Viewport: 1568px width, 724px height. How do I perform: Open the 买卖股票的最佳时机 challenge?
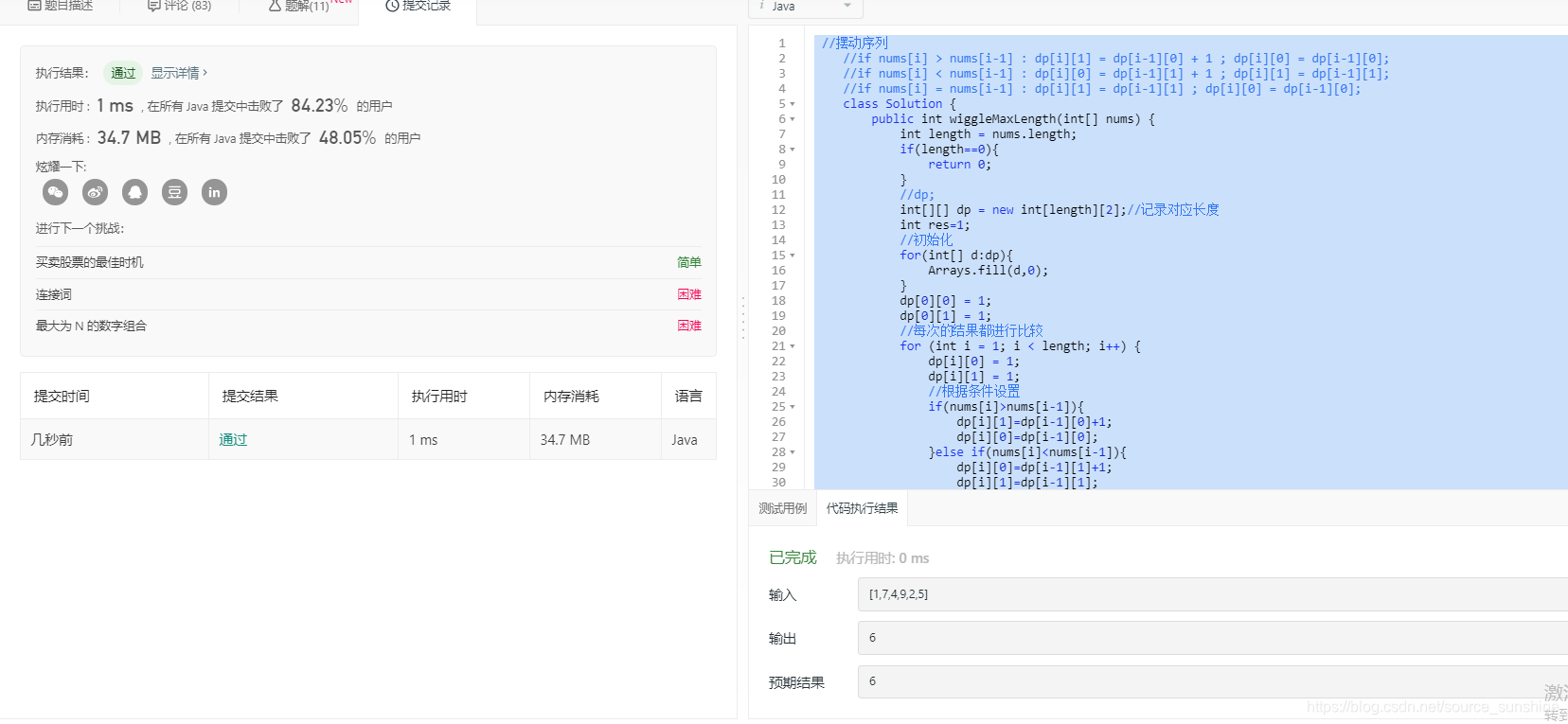point(90,262)
